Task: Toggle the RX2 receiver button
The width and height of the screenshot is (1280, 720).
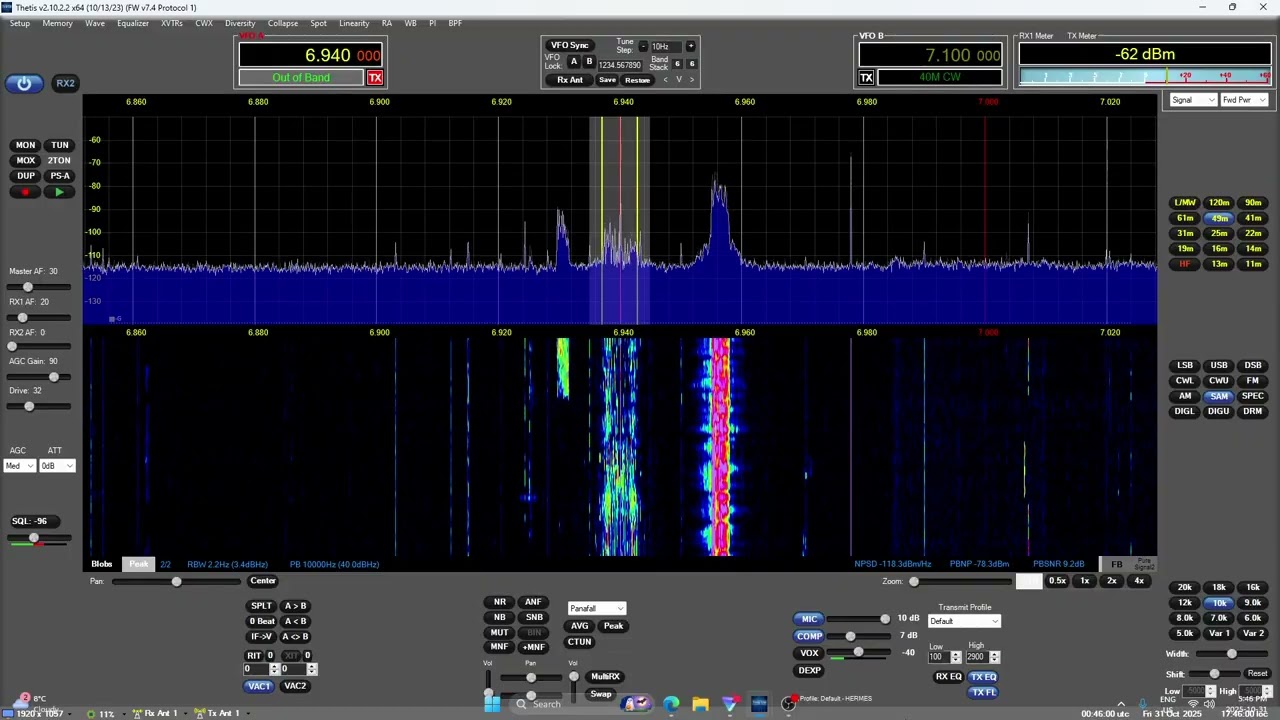Action: coord(65,83)
